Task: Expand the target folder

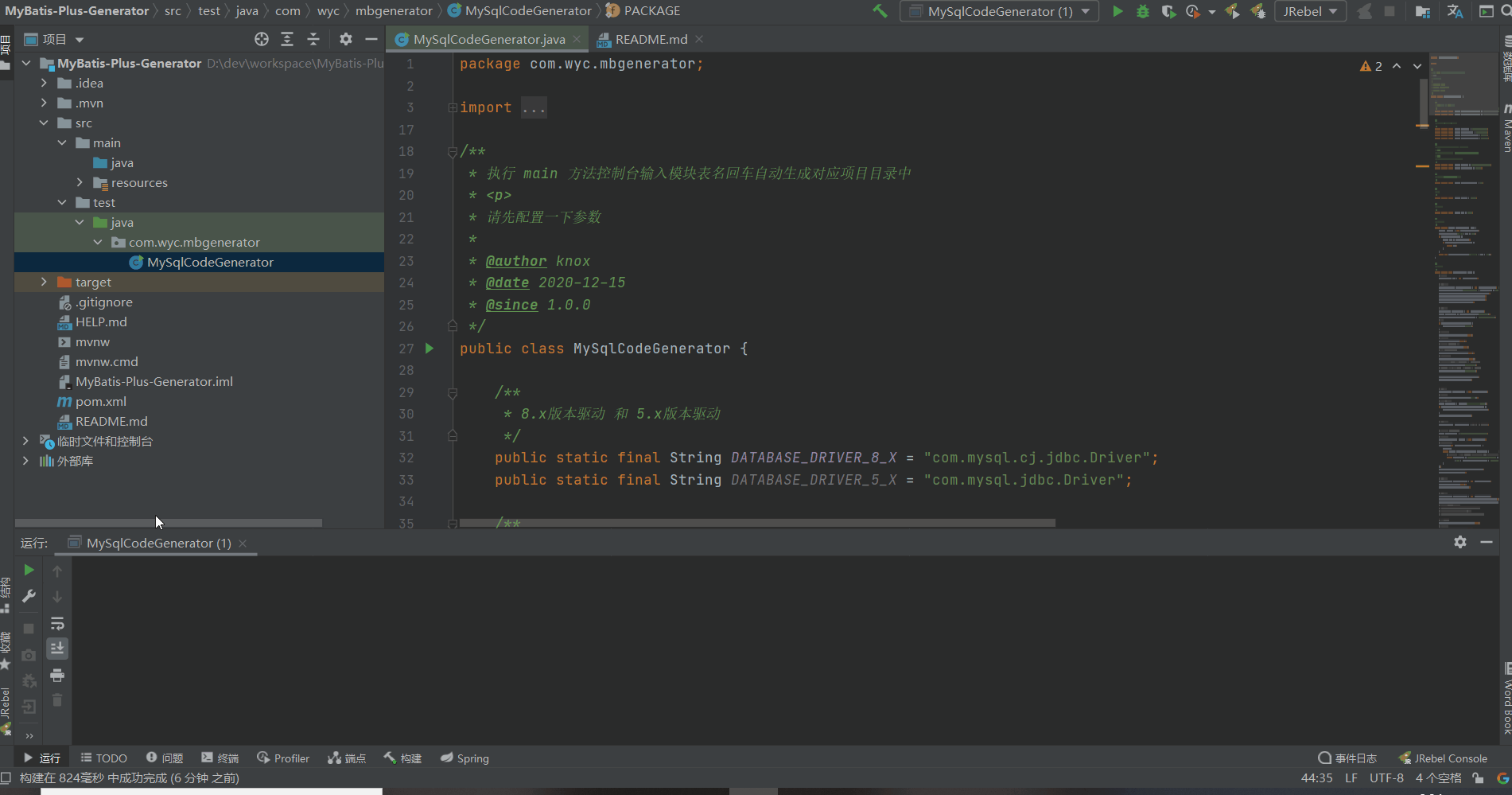Action: [x=44, y=282]
